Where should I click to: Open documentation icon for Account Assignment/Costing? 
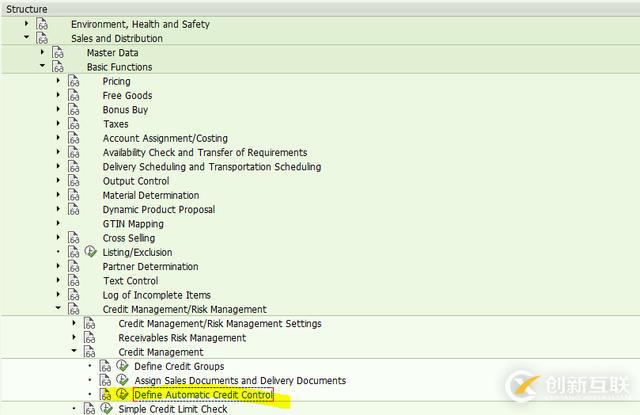[x=73, y=138]
